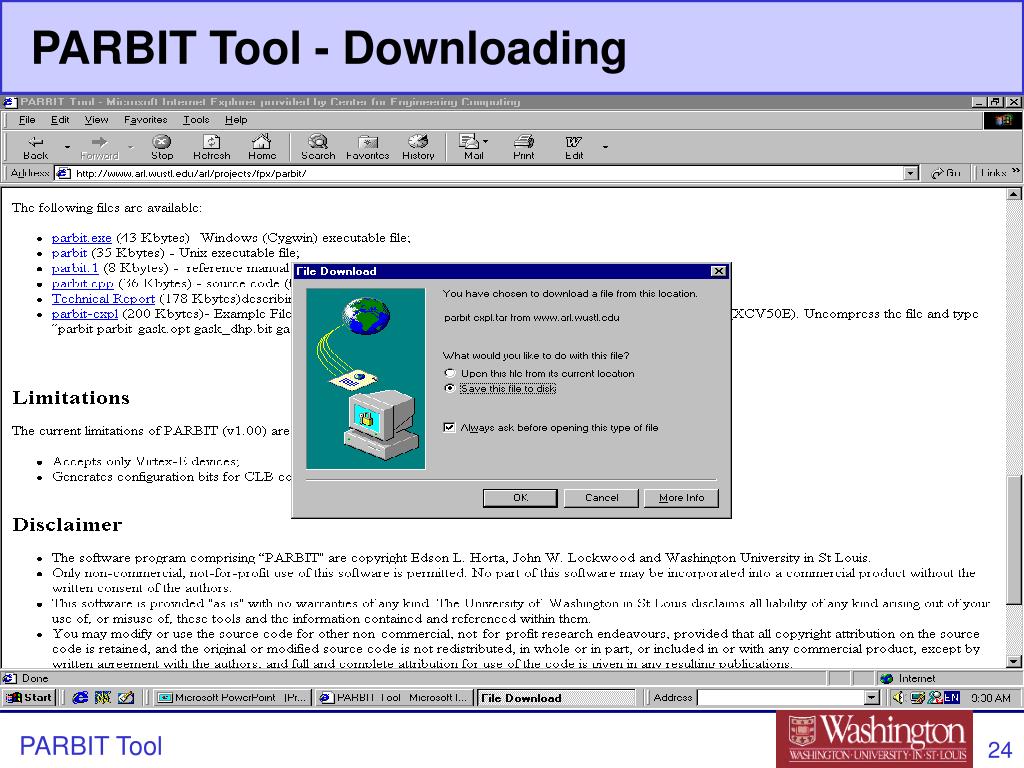The height and width of the screenshot is (768, 1024).
Task: Click the Print toolbar icon
Action: coord(523,148)
